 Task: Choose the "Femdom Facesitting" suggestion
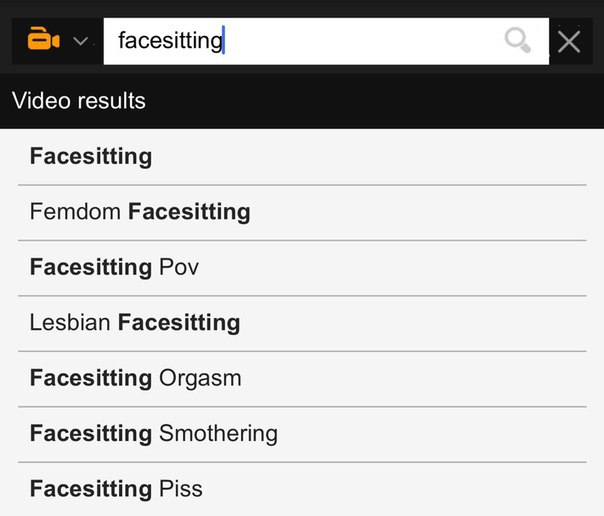click(x=302, y=212)
